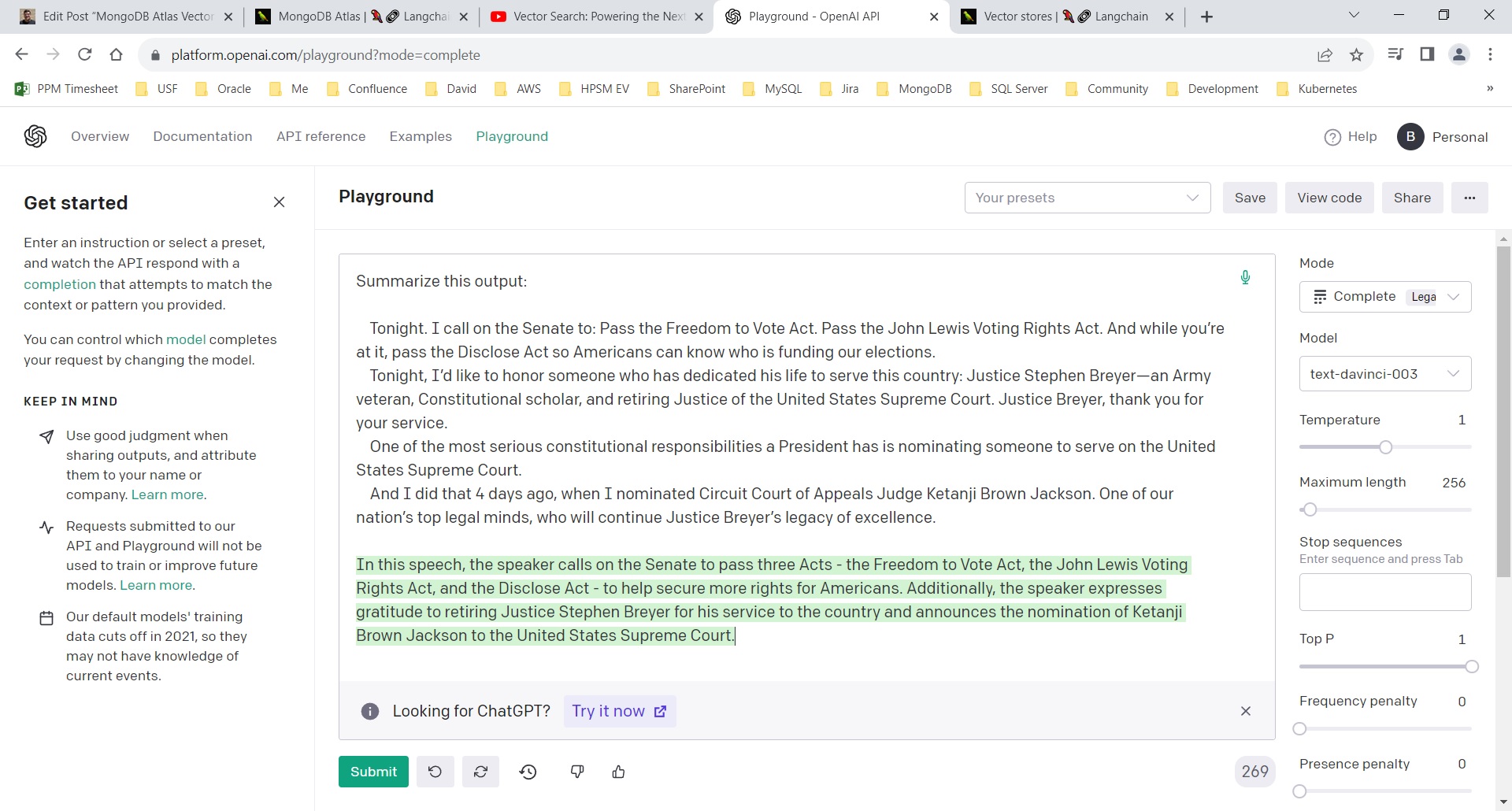This screenshot has height=811, width=1512.
Task: Close the YouTube Vector Search tab
Action: pyautogui.click(x=698, y=17)
